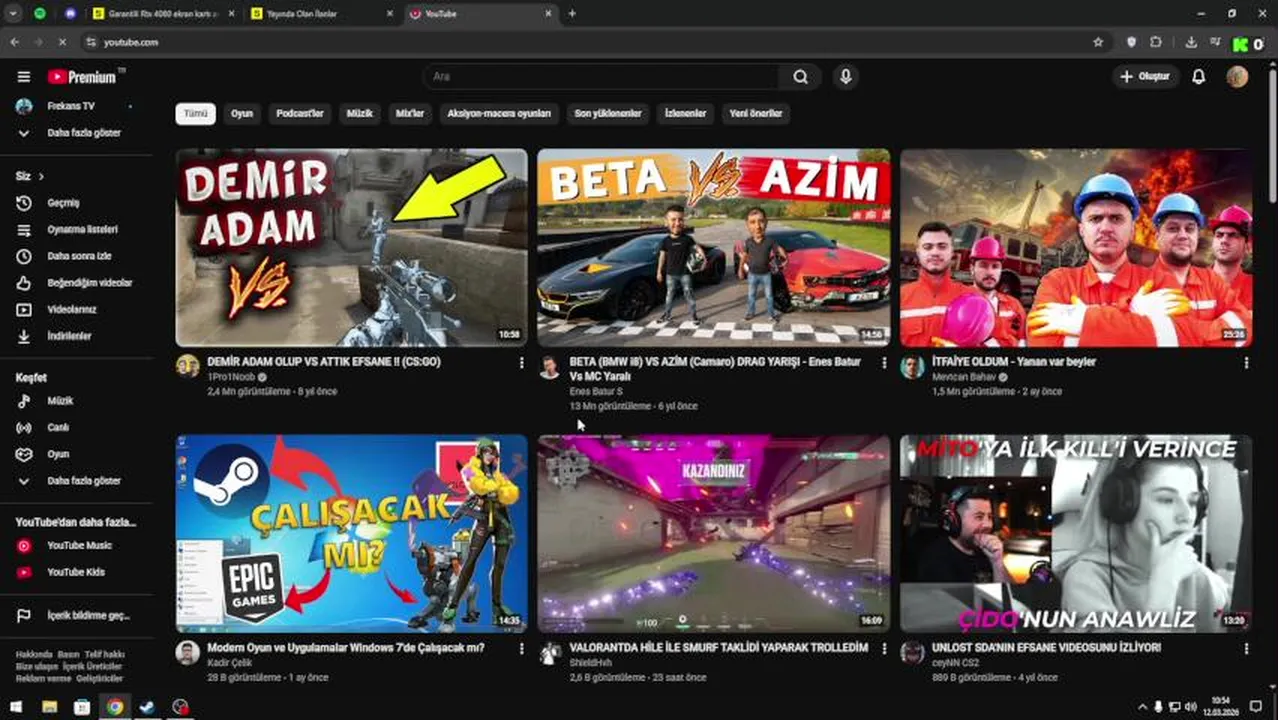Open YouTube Music link

tap(76, 545)
